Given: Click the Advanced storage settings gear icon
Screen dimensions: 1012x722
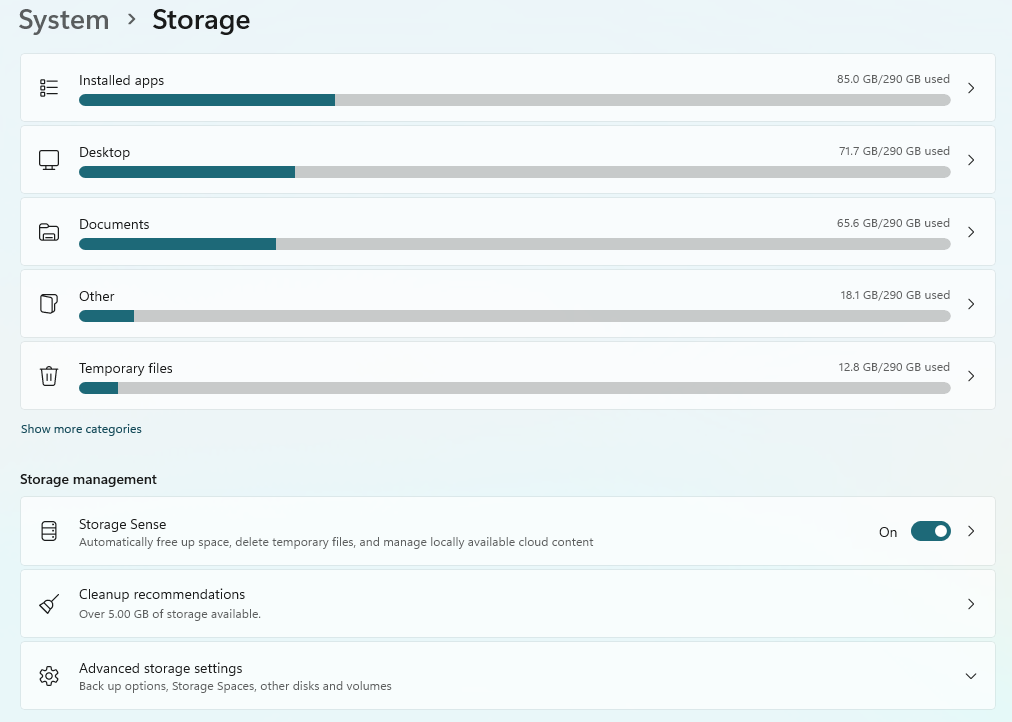Looking at the screenshot, I should tap(49, 676).
